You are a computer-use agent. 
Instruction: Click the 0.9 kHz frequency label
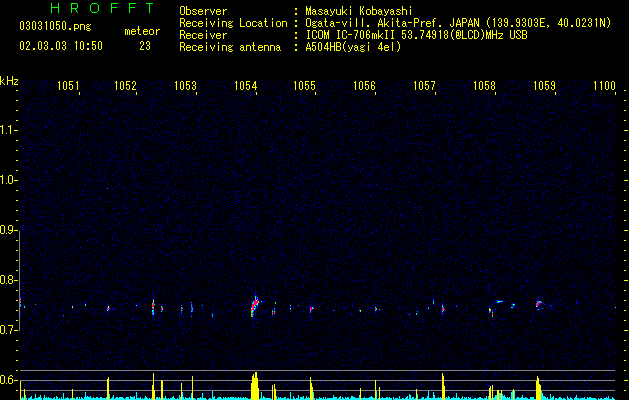9,230
